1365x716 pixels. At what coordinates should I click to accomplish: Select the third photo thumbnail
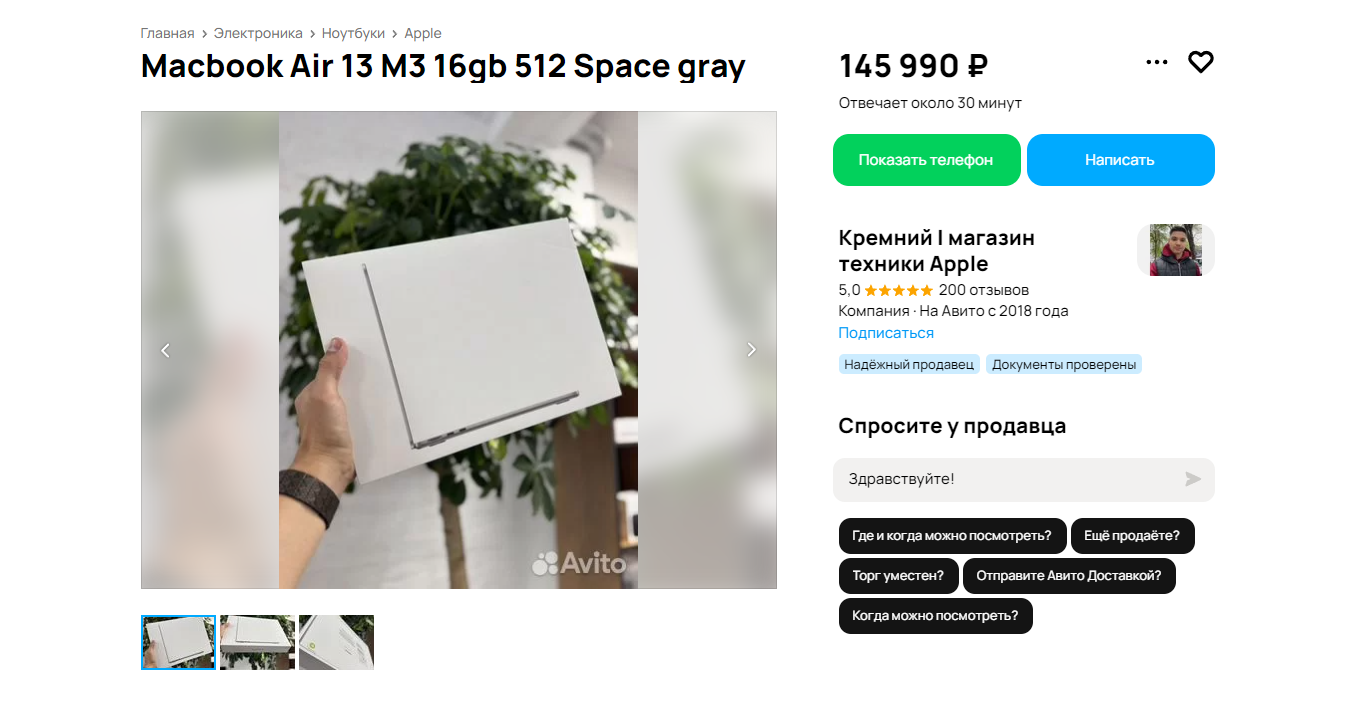[x=336, y=642]
